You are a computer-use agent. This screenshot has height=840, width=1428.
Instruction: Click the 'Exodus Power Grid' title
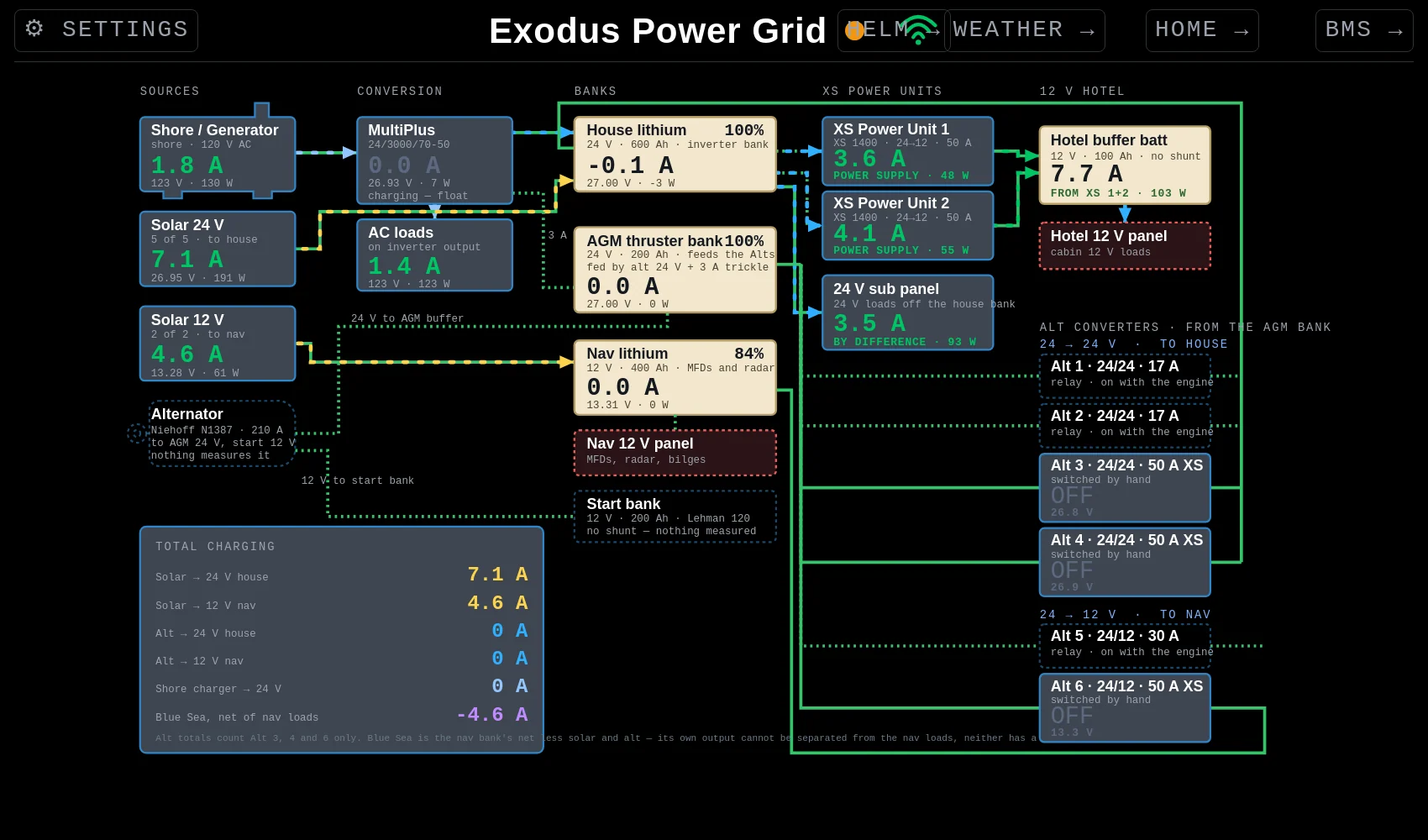click(x=658, y=31)
